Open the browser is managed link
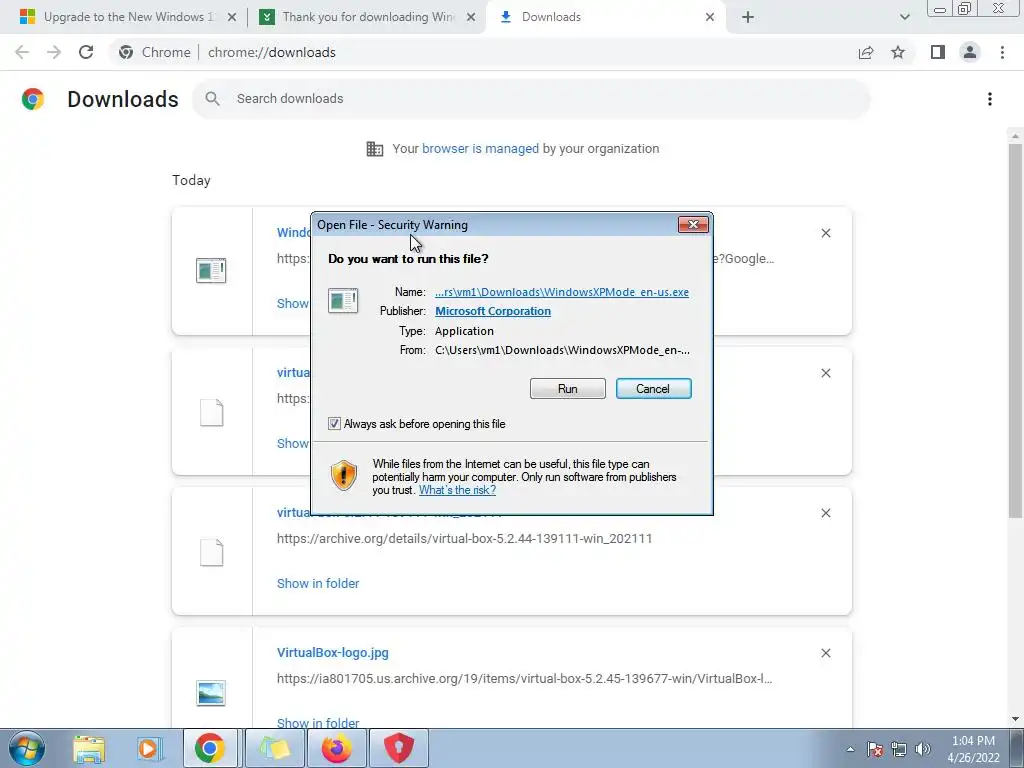The width and height of the screenshot is (1024, 768). 480,149
